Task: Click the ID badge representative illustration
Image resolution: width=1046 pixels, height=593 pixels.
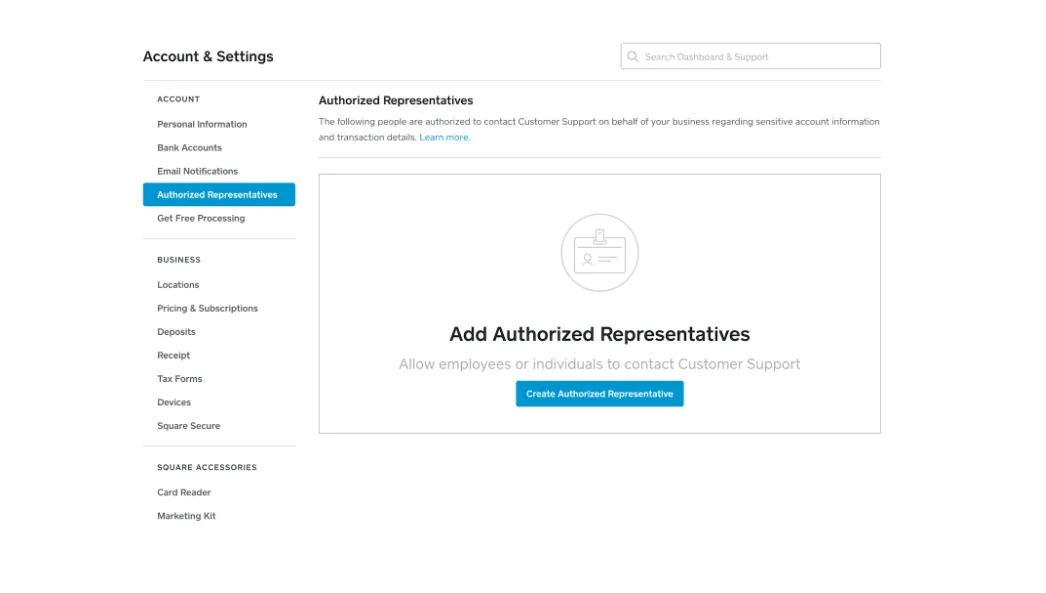Action: (x=598, y=253)
